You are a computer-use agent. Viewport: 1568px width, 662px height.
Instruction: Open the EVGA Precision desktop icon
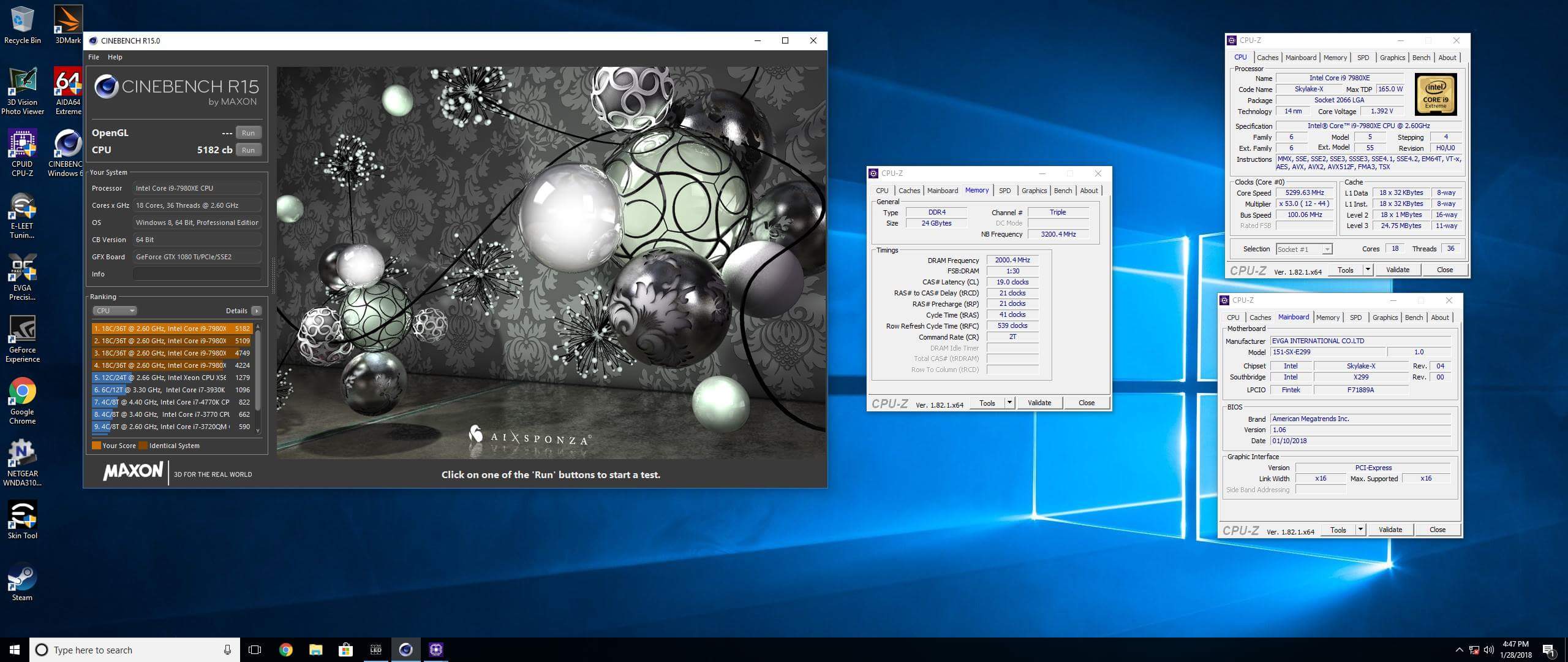22,278
